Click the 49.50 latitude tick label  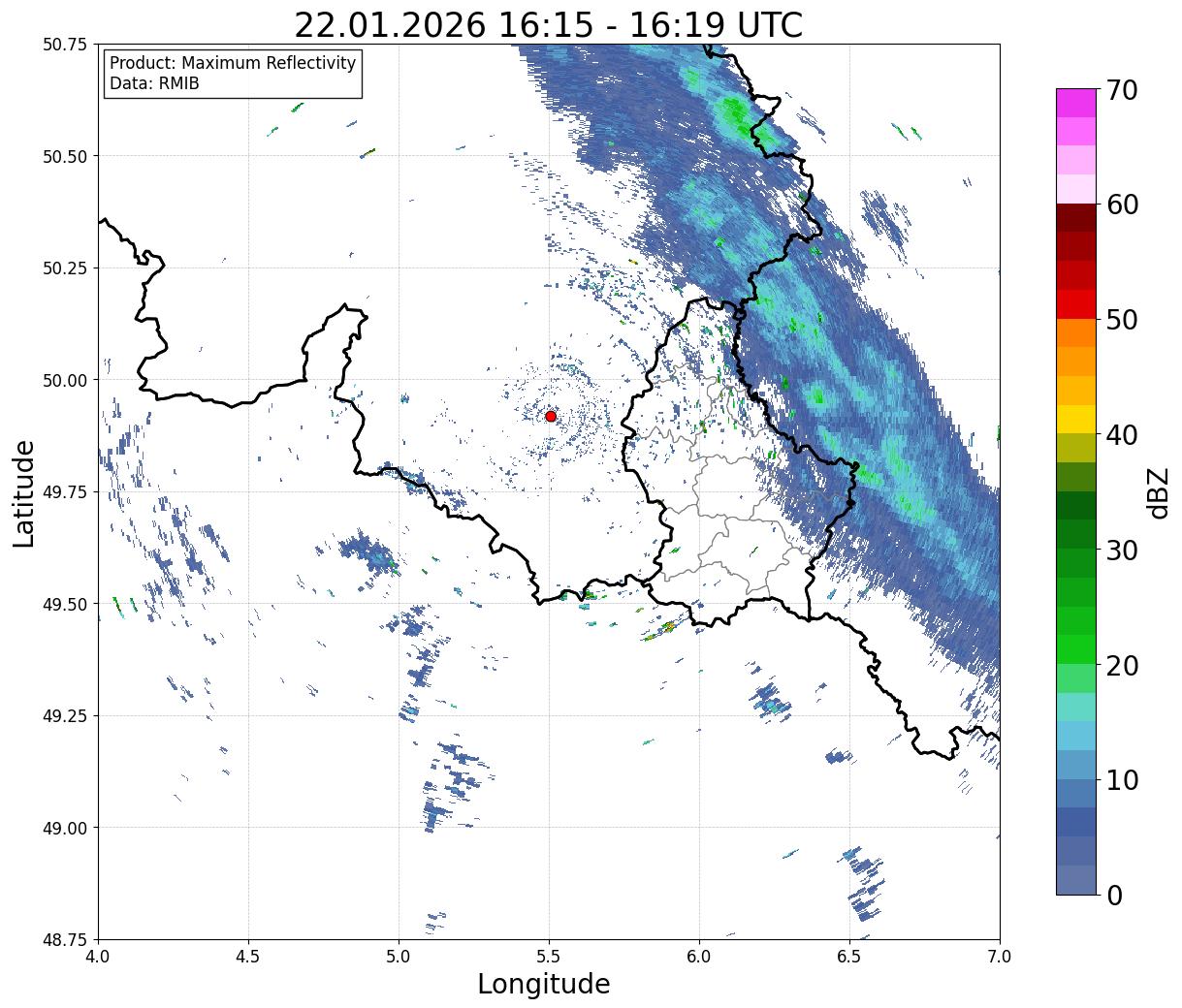click(65, 604)
